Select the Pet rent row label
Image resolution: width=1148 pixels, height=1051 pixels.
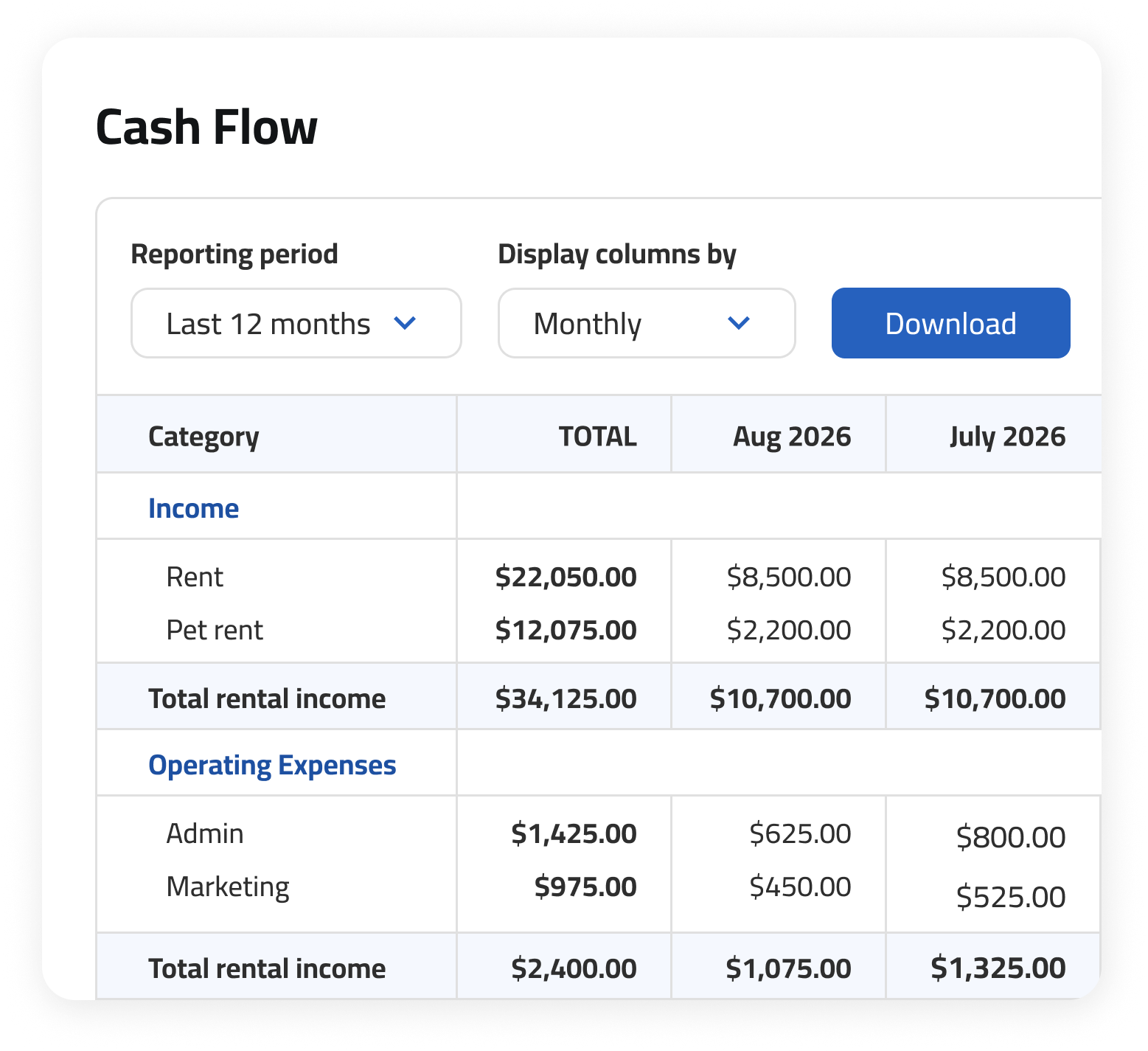215,630
